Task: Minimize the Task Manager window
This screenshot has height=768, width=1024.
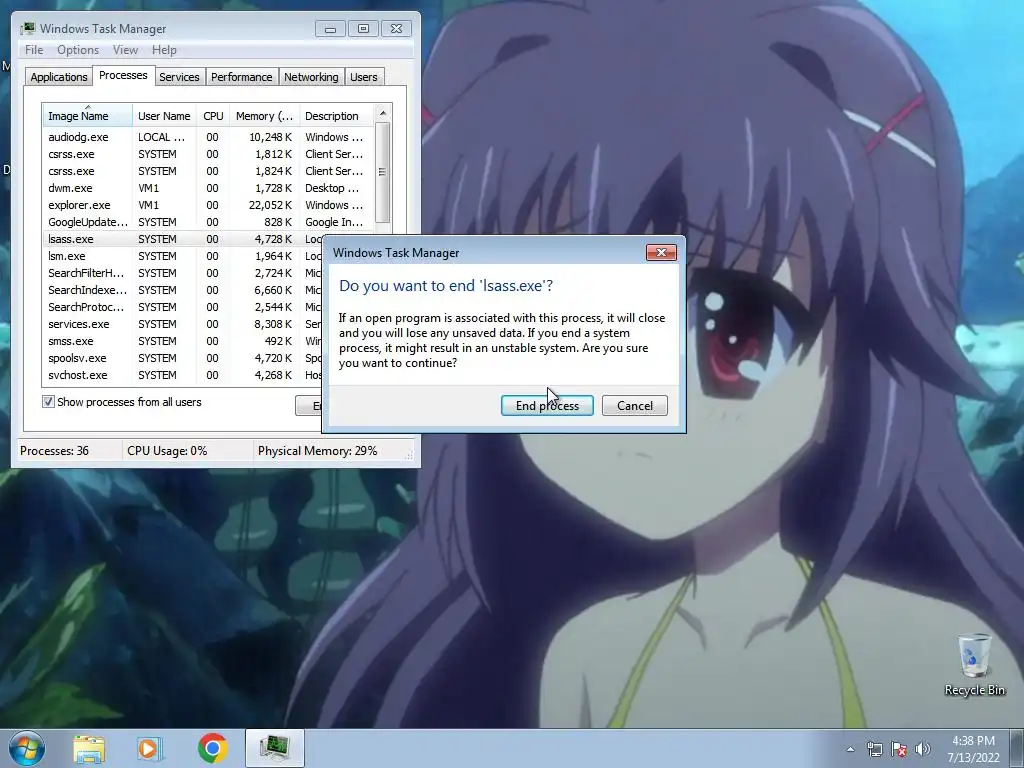Action: pos(330,29)
